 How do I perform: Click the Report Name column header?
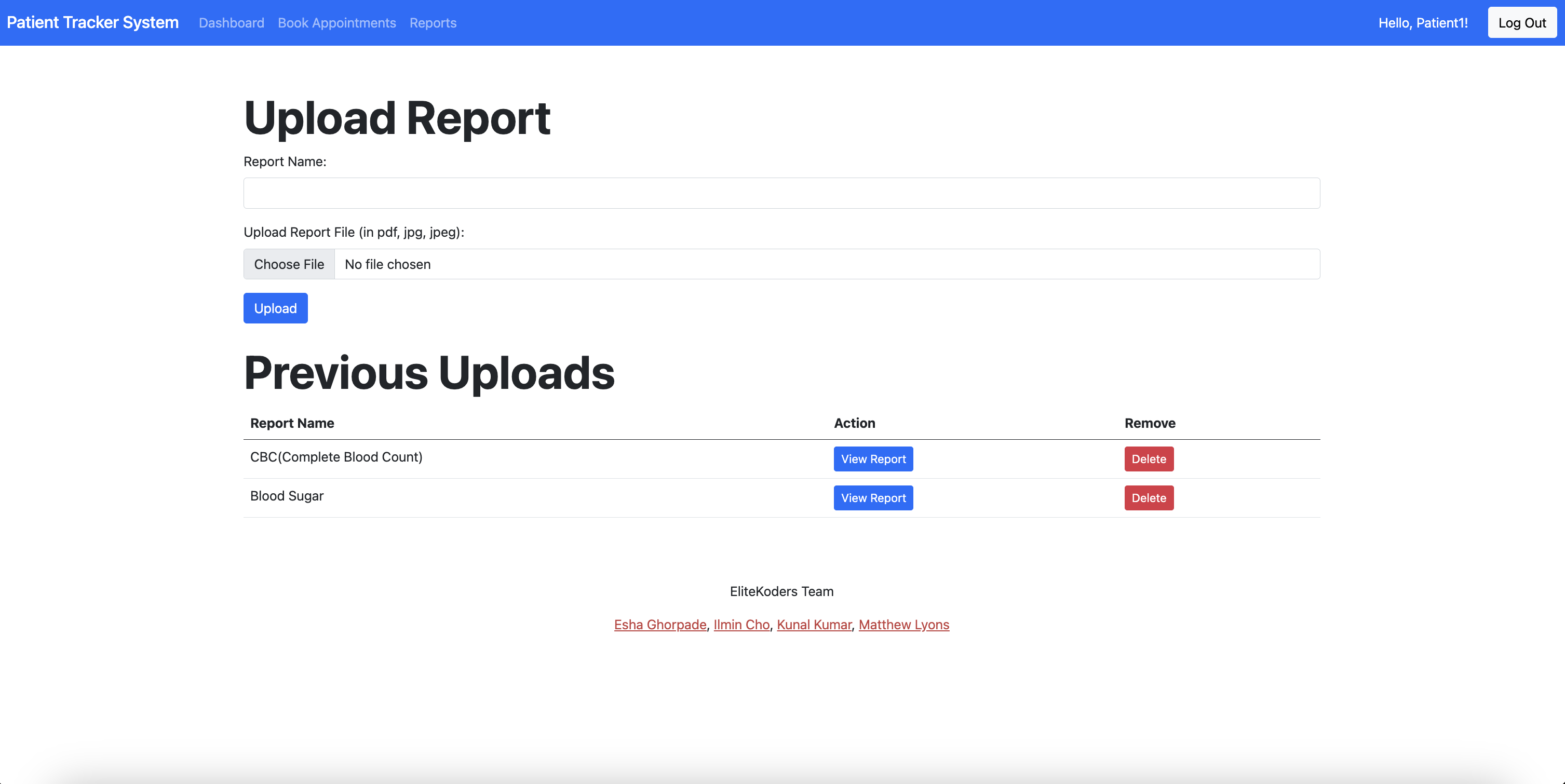point(292,423)
